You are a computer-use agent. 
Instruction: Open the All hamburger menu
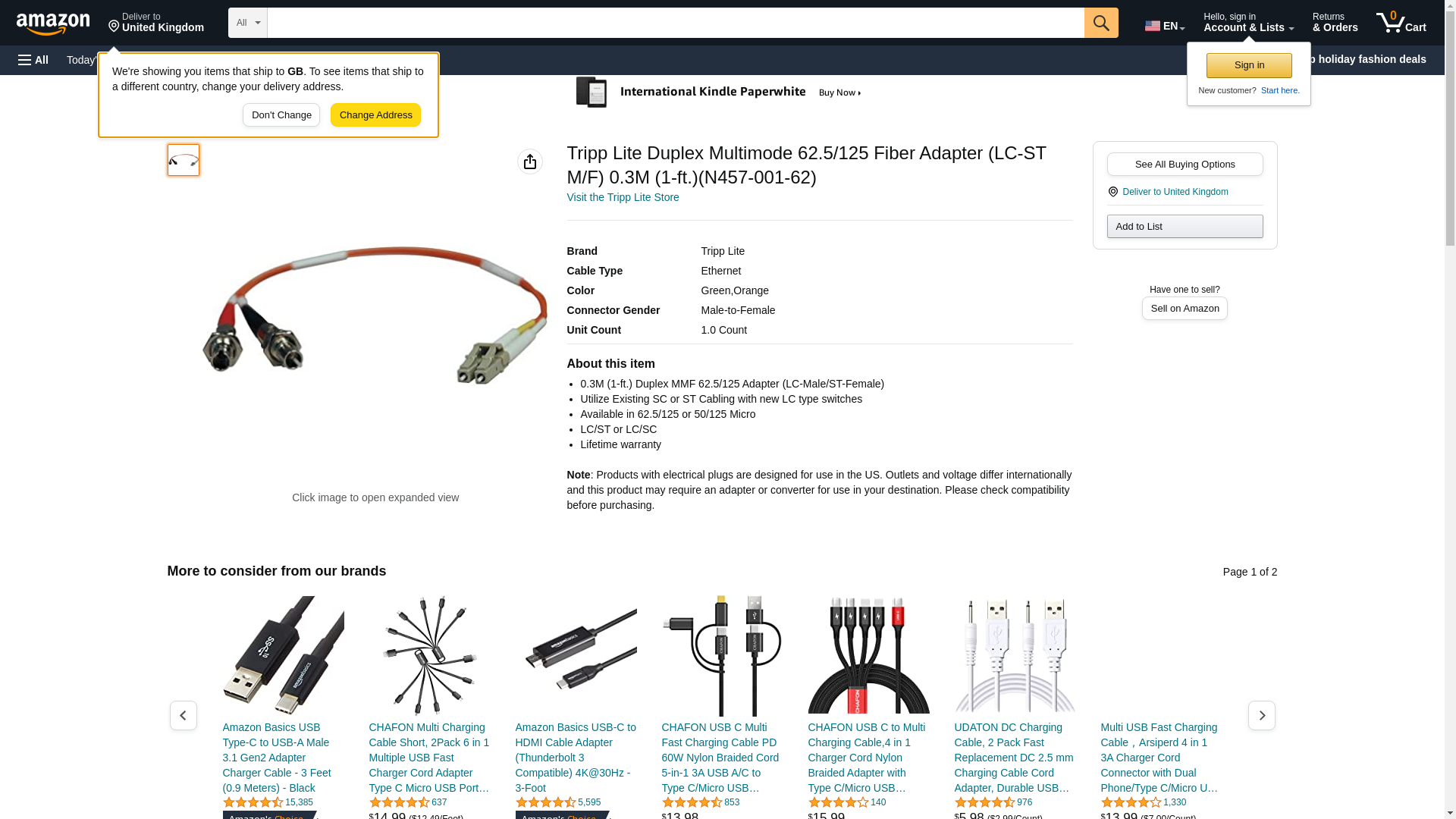tap(33, 60)
